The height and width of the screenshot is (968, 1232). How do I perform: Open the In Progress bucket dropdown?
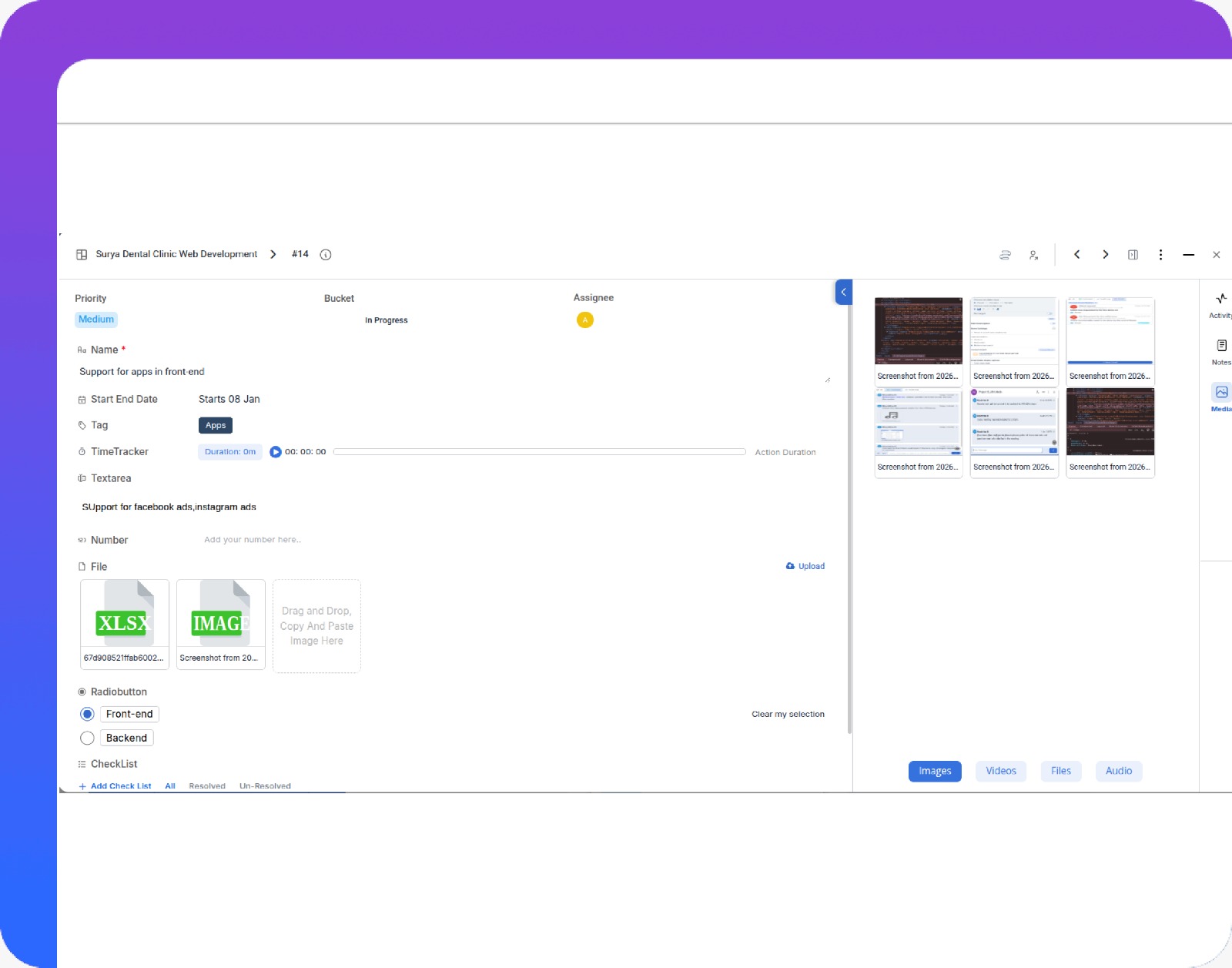[387, 320]
